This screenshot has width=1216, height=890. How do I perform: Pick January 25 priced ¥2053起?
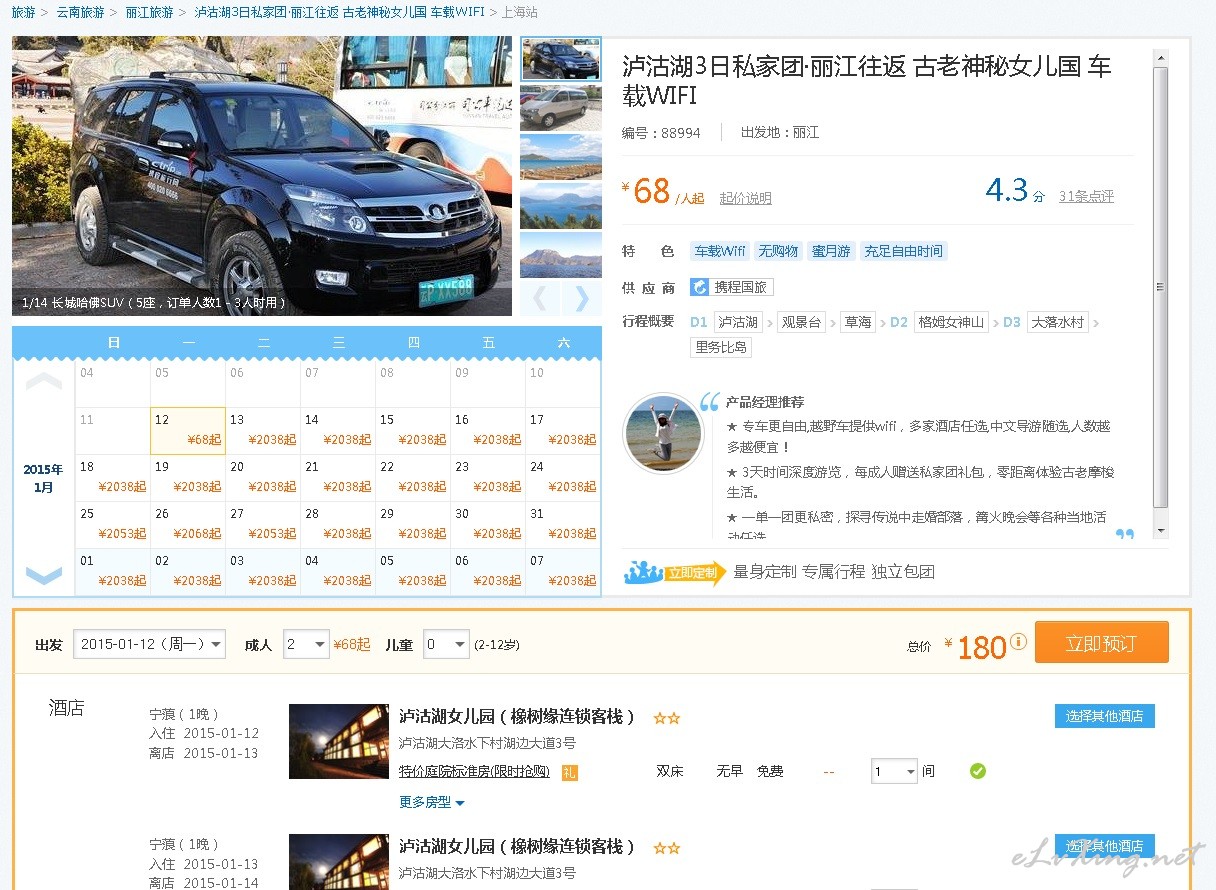coord(113,525)
